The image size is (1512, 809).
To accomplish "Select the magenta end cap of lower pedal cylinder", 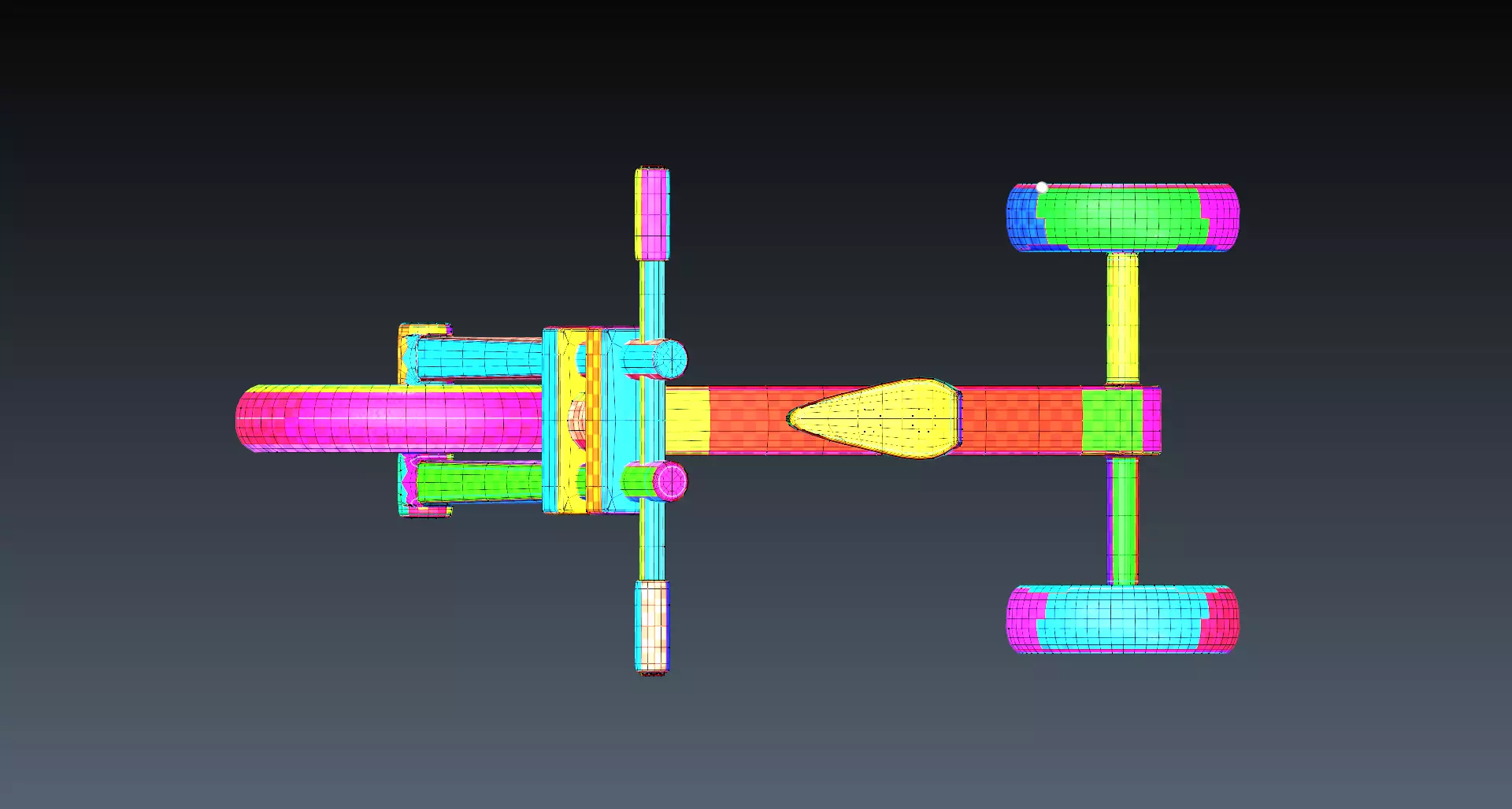I will [x=671, y=481].
